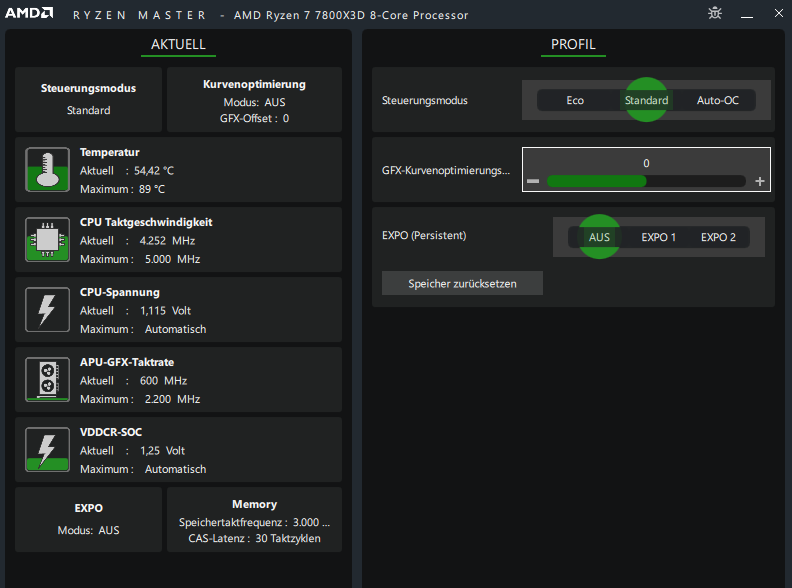The height and width of the screenshot is (588, 792).
Task: Increase GFX curve offset with plus
Action: coord(760,181)
